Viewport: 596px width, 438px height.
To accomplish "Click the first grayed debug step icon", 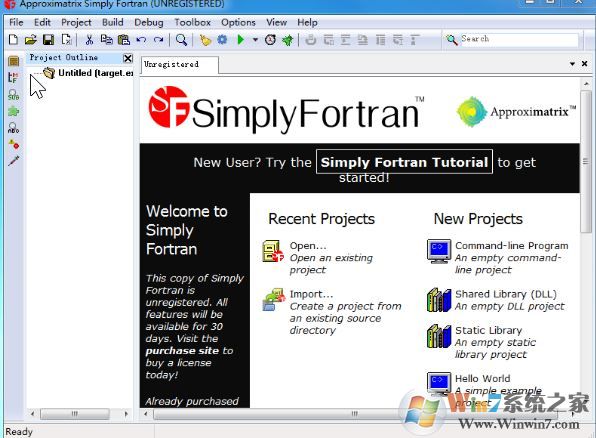I will 311,40.
